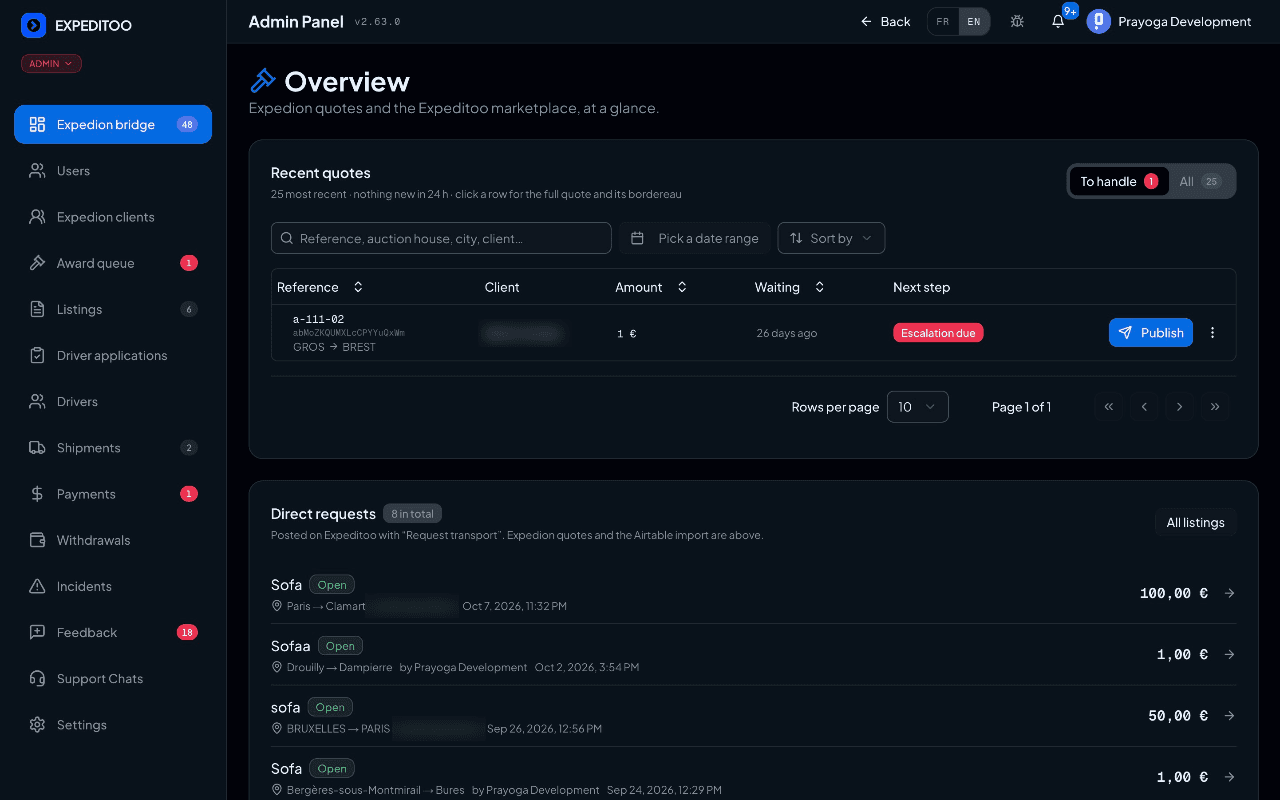This screenshot has width=1280, height=800.
Task: Click the Prayoga Development avatar icon
Action: (x=1099, y=21)
